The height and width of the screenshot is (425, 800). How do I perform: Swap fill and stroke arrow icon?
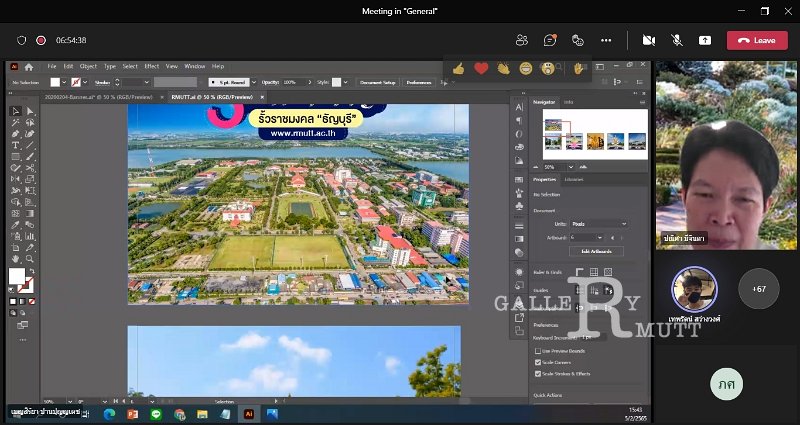point(32,271)
